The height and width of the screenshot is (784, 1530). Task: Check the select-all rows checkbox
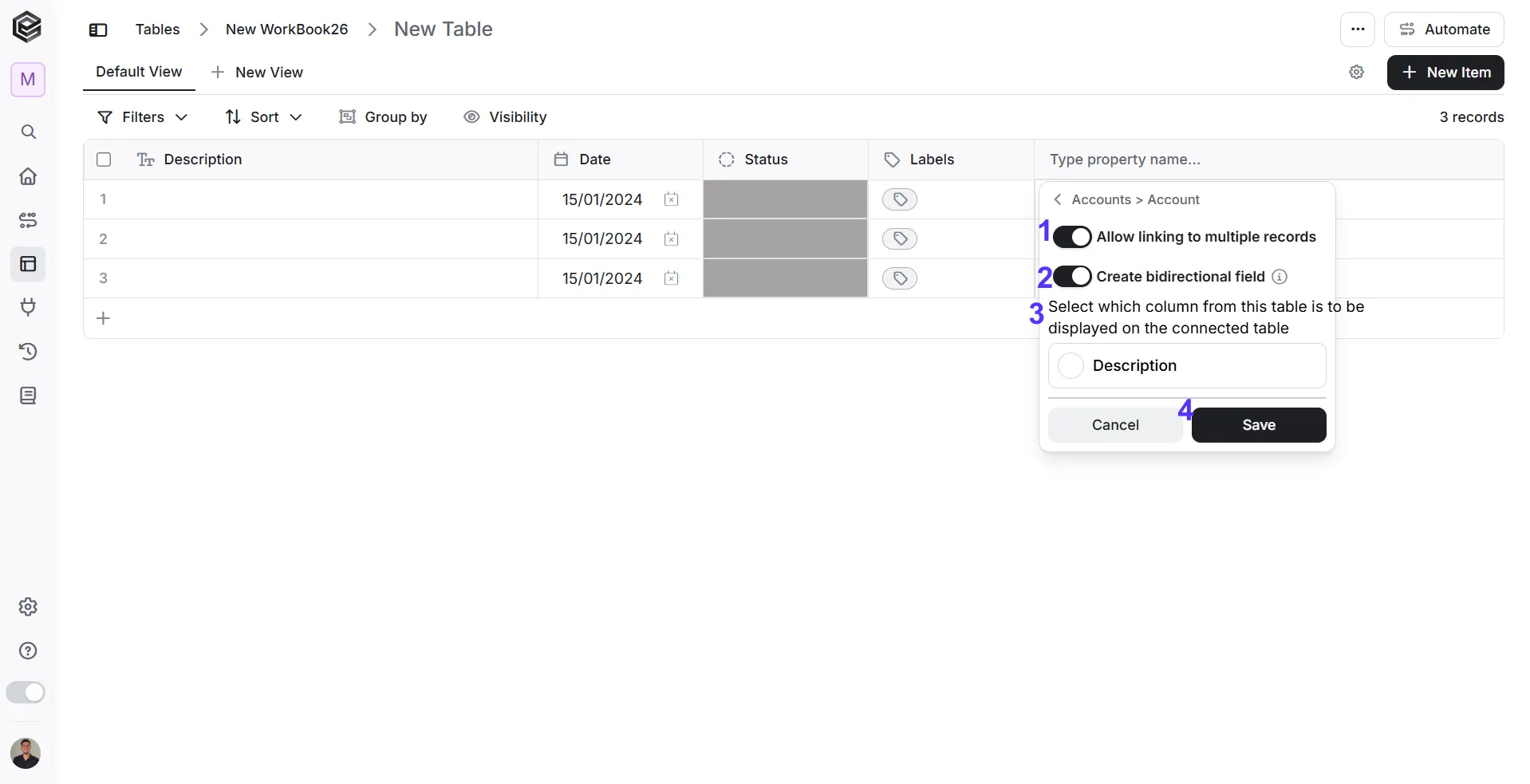tap(104, 160)
